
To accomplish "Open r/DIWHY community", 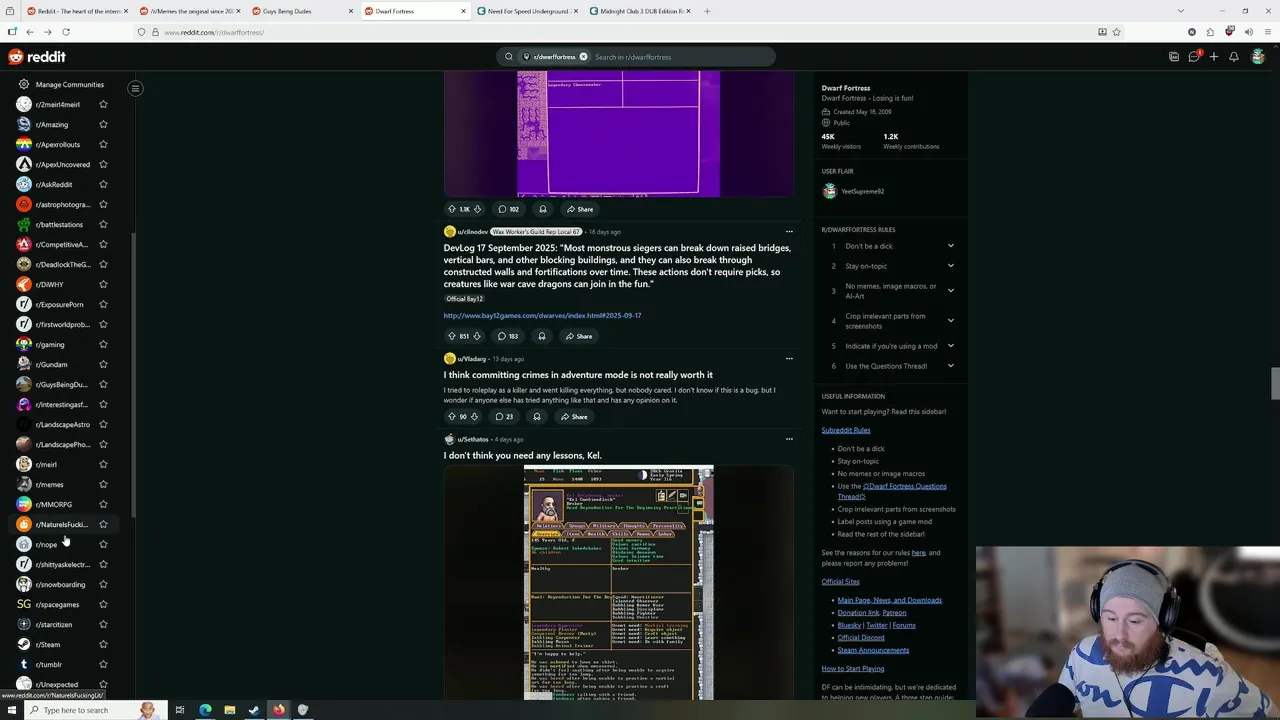I will 49,284.
